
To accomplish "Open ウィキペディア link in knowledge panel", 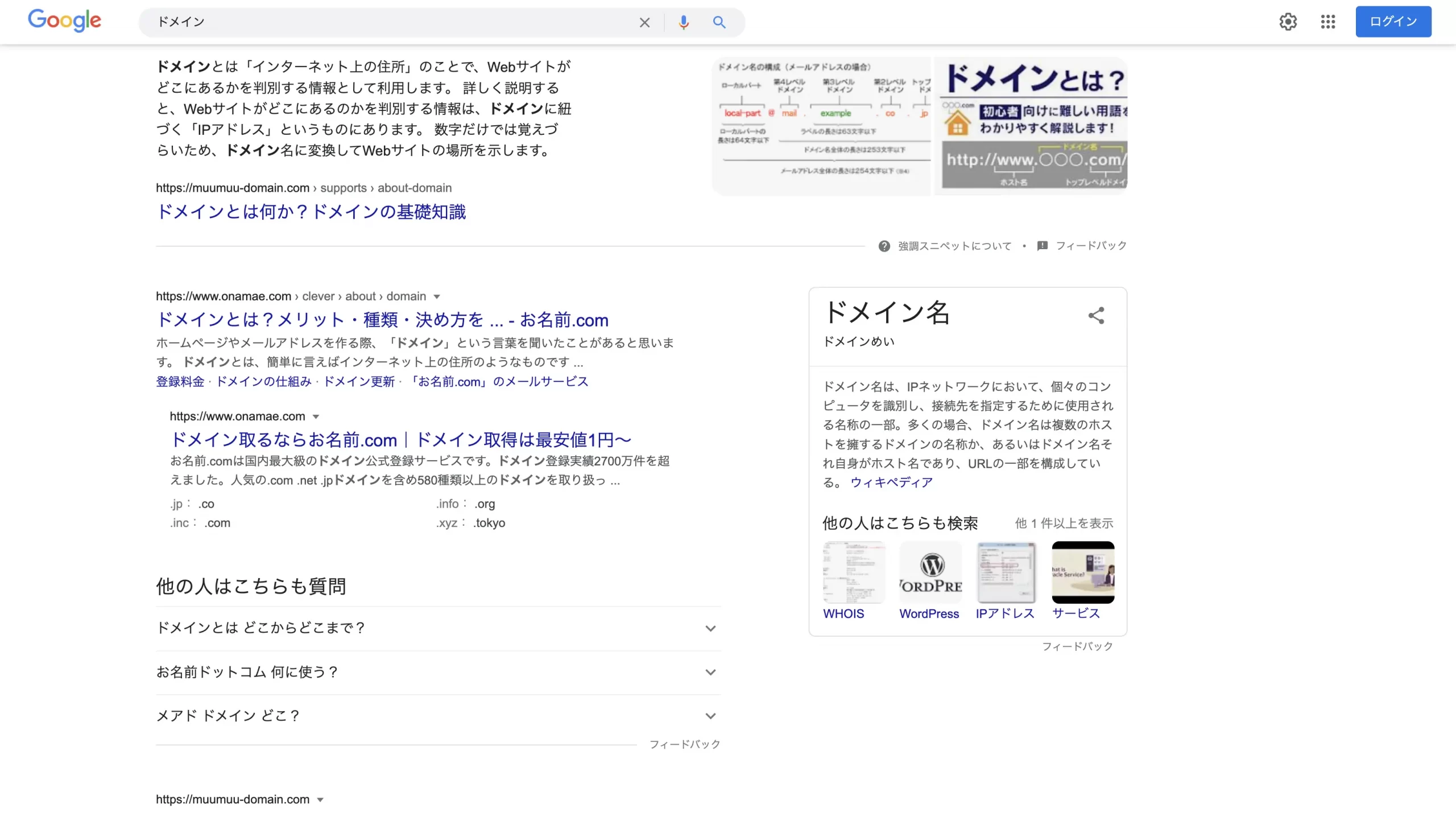I will click(x=891, y=482).
